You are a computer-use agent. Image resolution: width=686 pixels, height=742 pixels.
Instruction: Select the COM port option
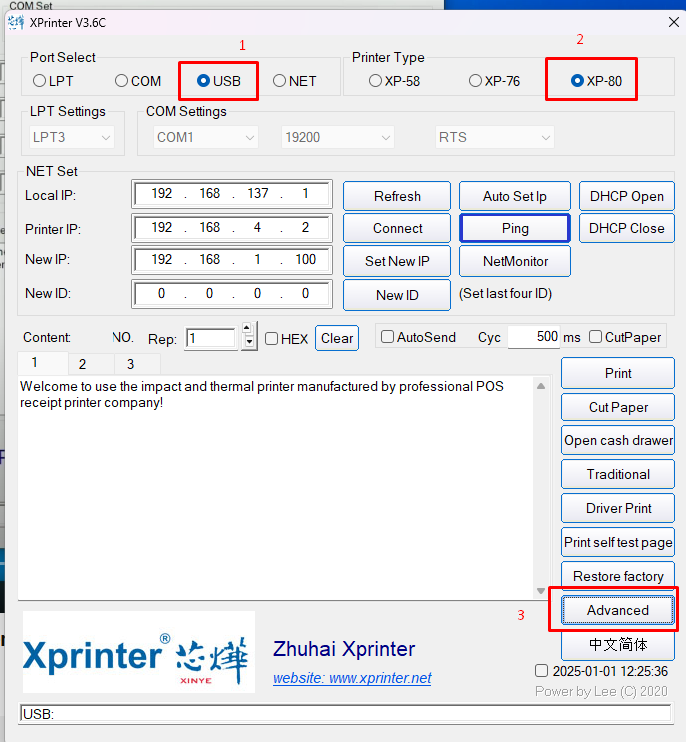pyautogui.click(x=122, y=81)
